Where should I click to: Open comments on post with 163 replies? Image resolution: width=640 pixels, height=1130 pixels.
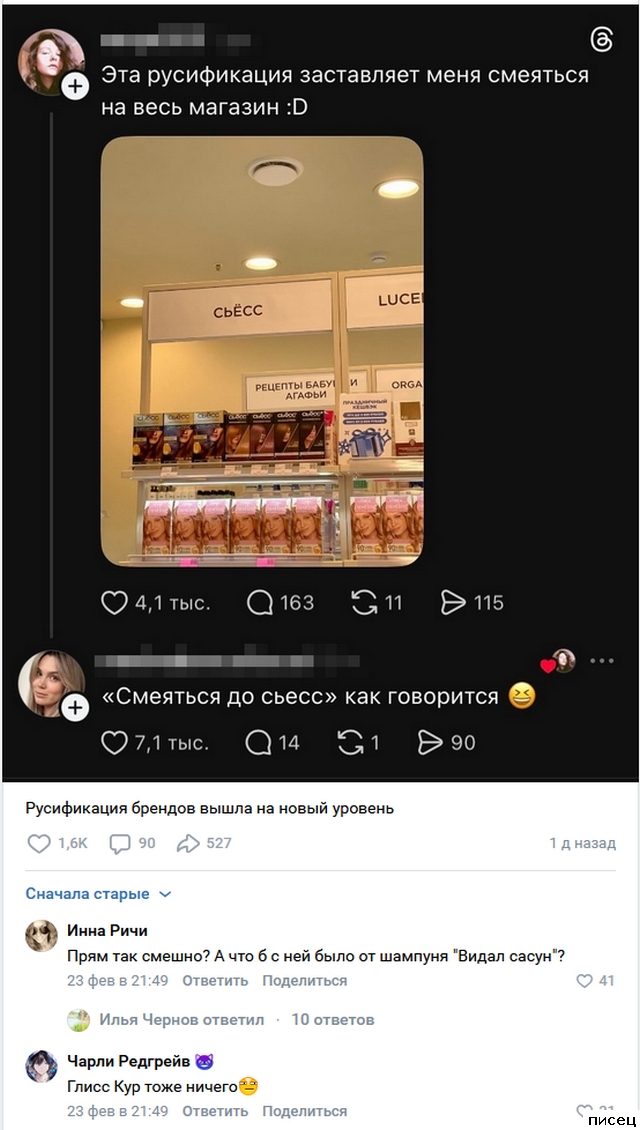pos(260,602)
